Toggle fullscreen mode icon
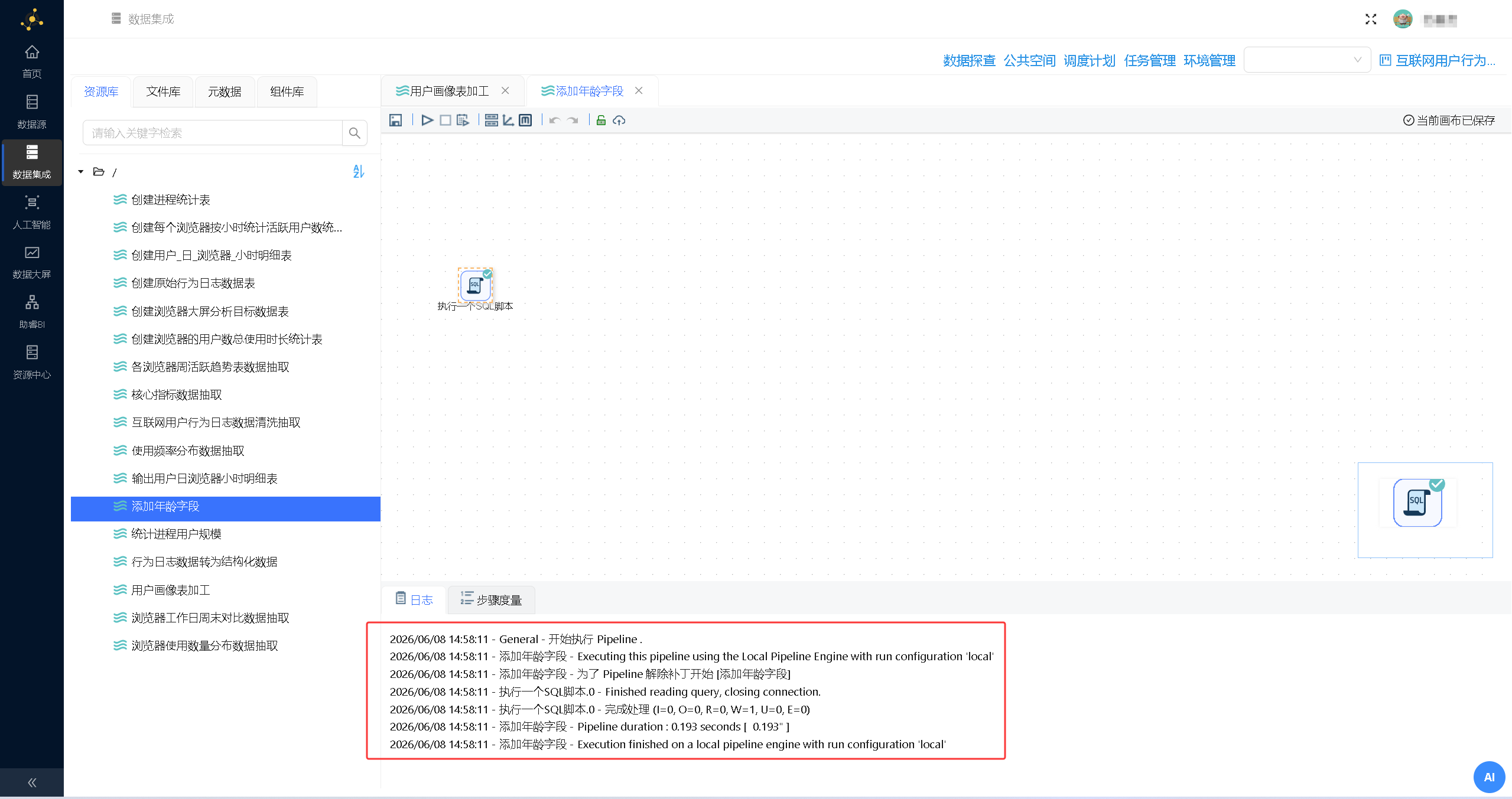Image resolution: width=1512 pixels, height=799 pixels. coord(1371,19)
